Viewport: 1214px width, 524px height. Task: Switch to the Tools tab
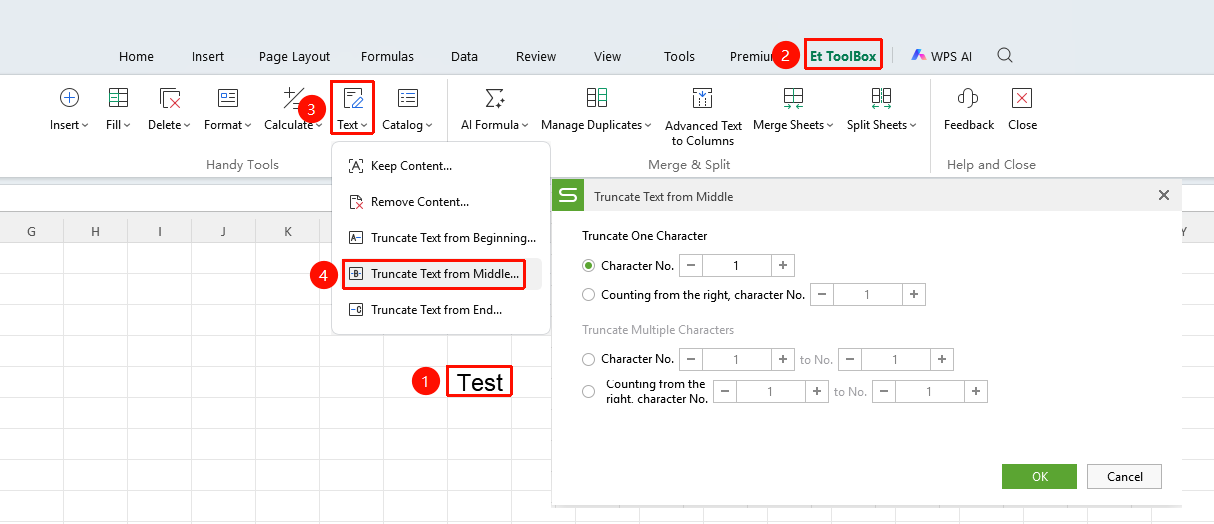coord(679,56)
